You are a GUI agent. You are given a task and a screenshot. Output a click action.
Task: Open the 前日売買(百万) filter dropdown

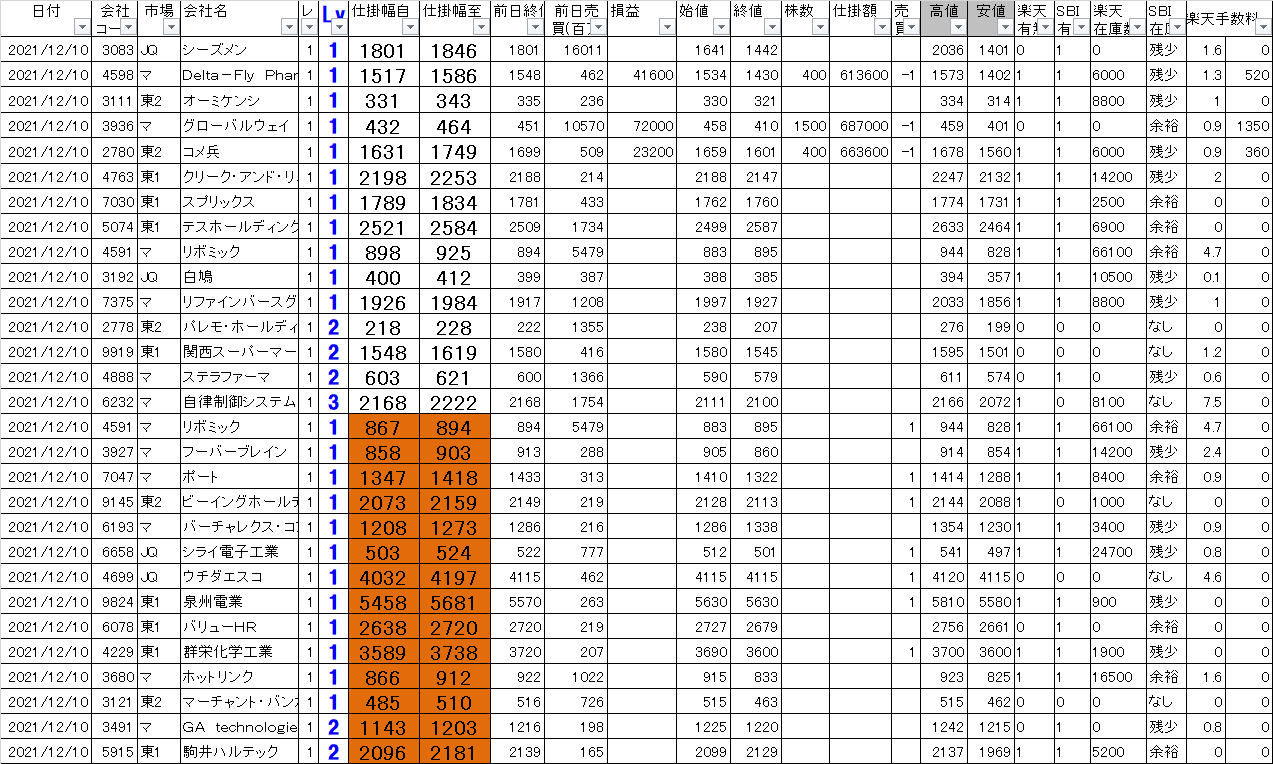598,28
